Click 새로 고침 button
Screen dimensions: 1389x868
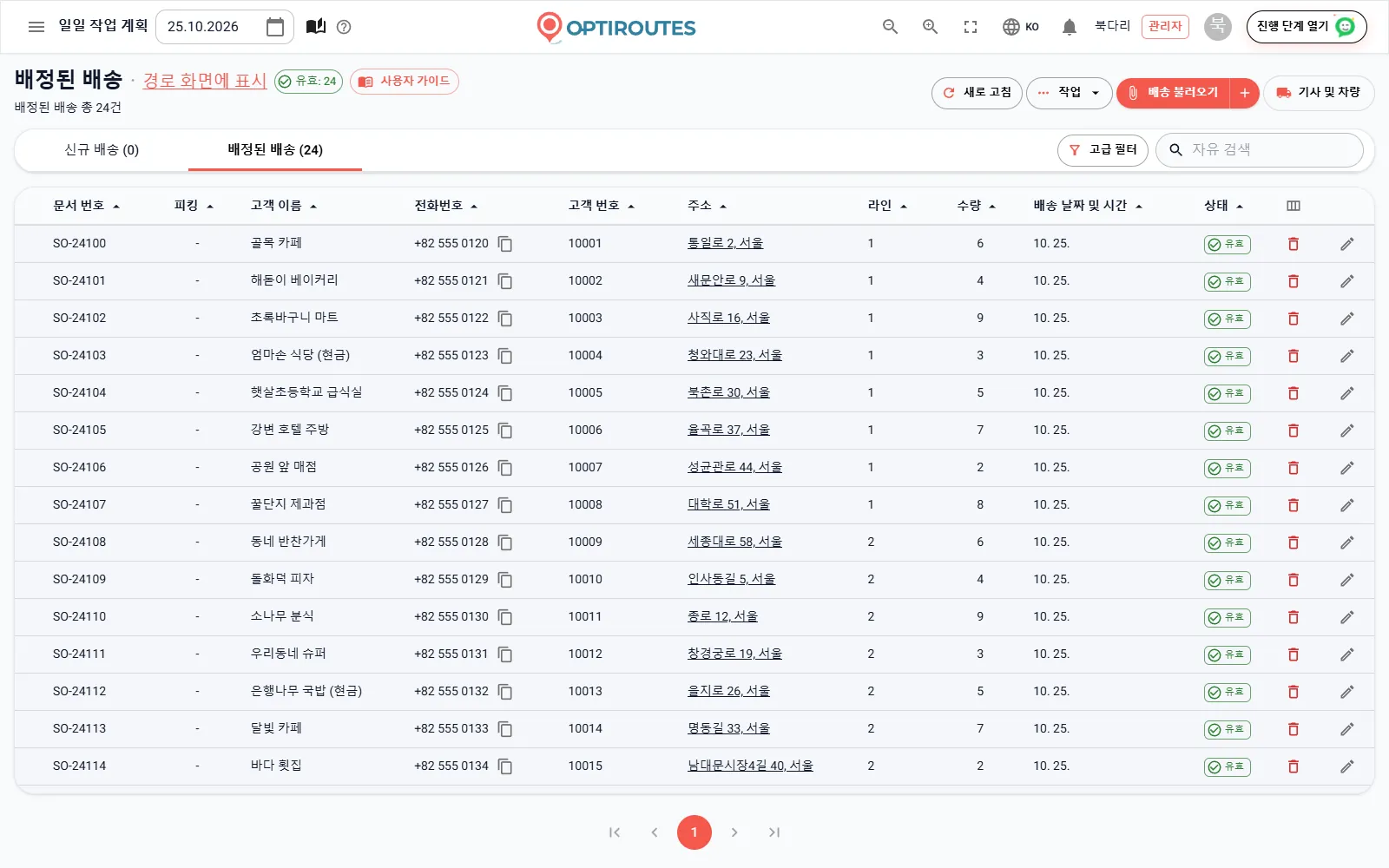[x=977, y=93]
